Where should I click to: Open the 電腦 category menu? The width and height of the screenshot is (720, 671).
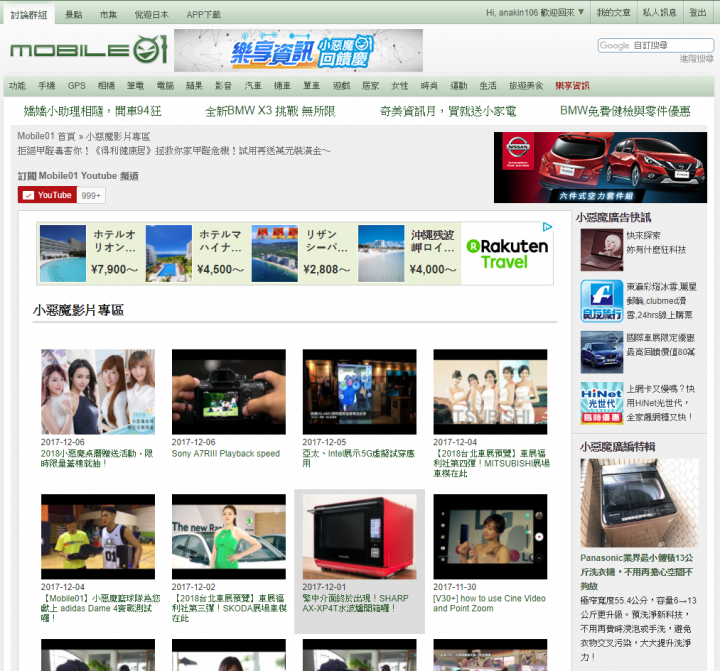pyautogui.click(x=165, y=85)
